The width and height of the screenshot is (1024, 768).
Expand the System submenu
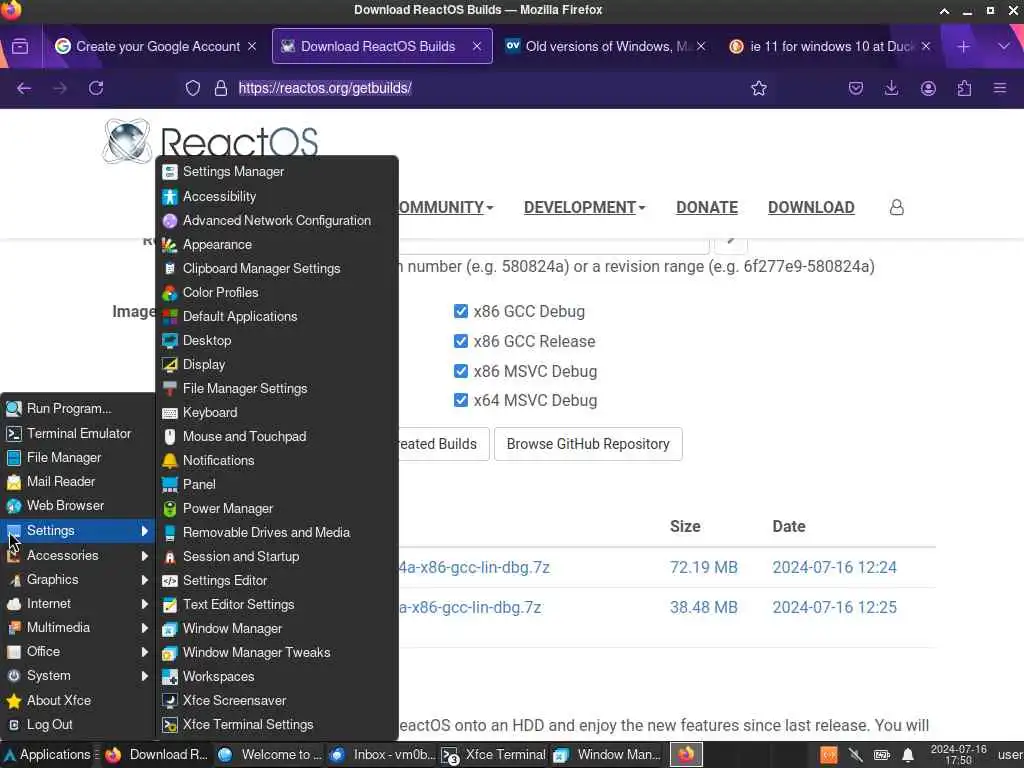(78, 676)
